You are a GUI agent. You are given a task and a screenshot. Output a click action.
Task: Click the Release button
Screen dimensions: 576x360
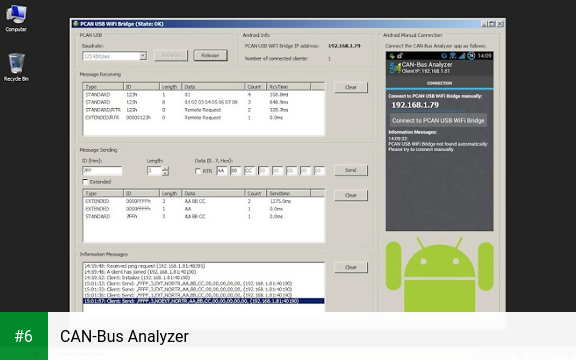tap(210, 55)
